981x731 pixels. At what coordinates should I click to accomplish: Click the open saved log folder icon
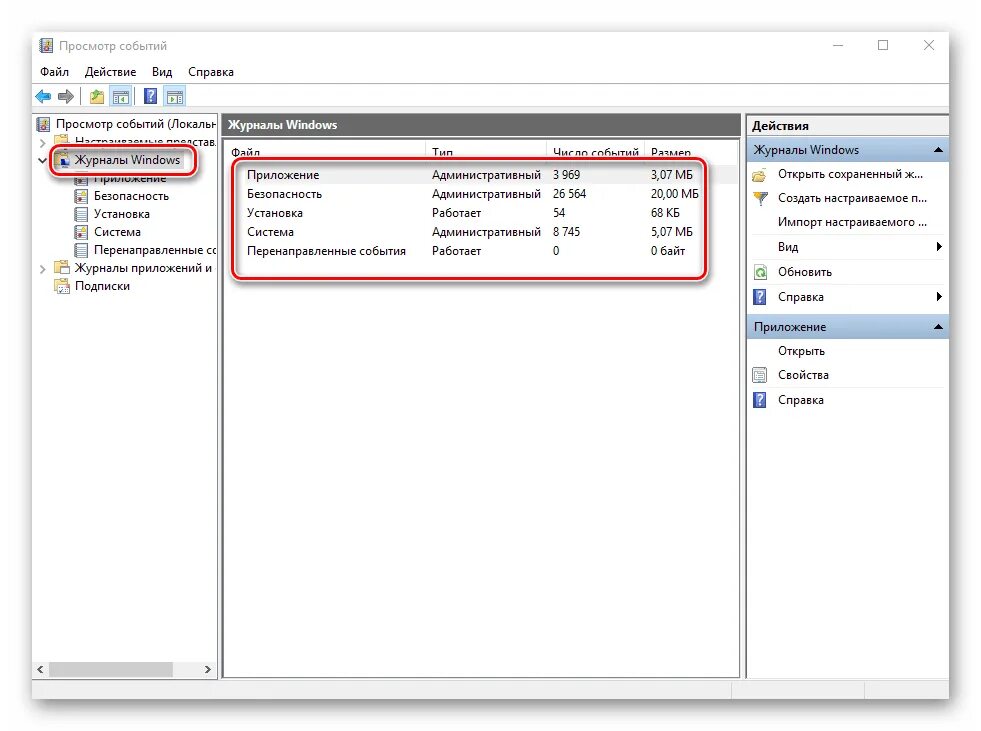pos(760,175)
